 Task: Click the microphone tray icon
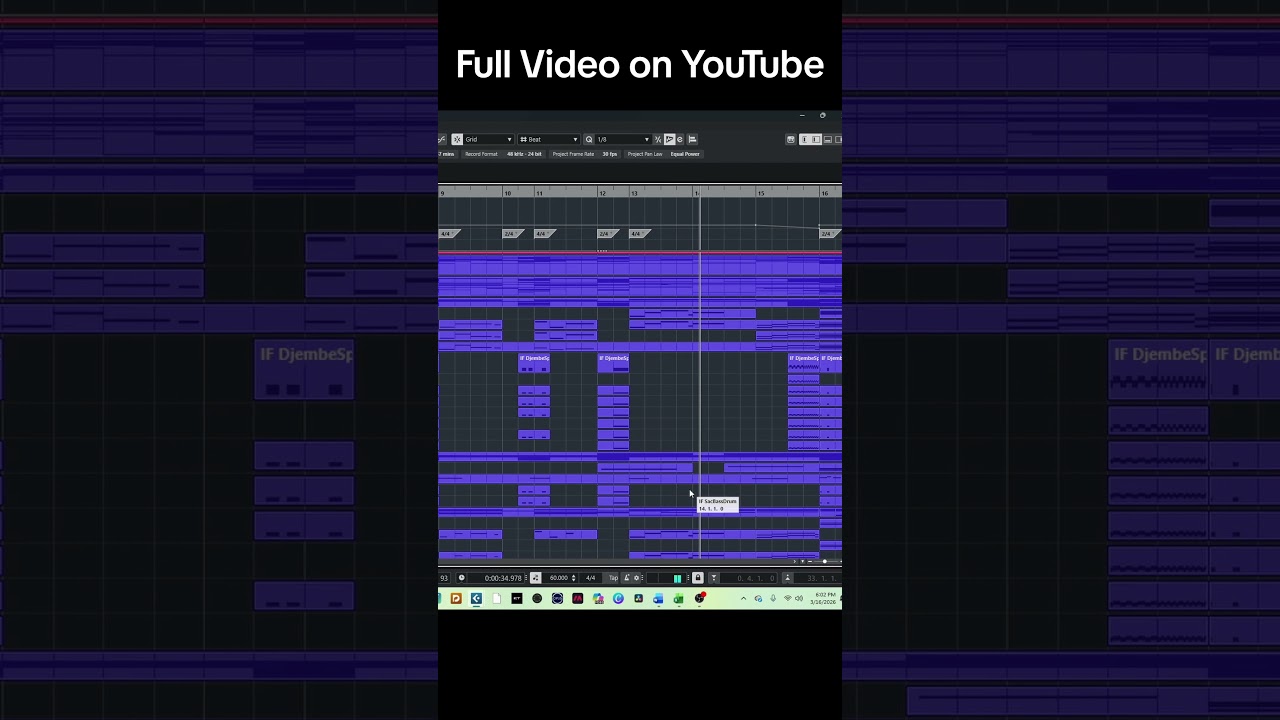click(773, 599)
